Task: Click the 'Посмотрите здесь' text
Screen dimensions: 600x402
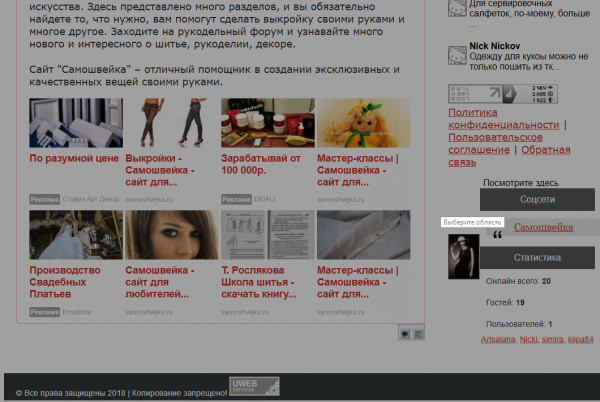Action: (x=521, y=183)
